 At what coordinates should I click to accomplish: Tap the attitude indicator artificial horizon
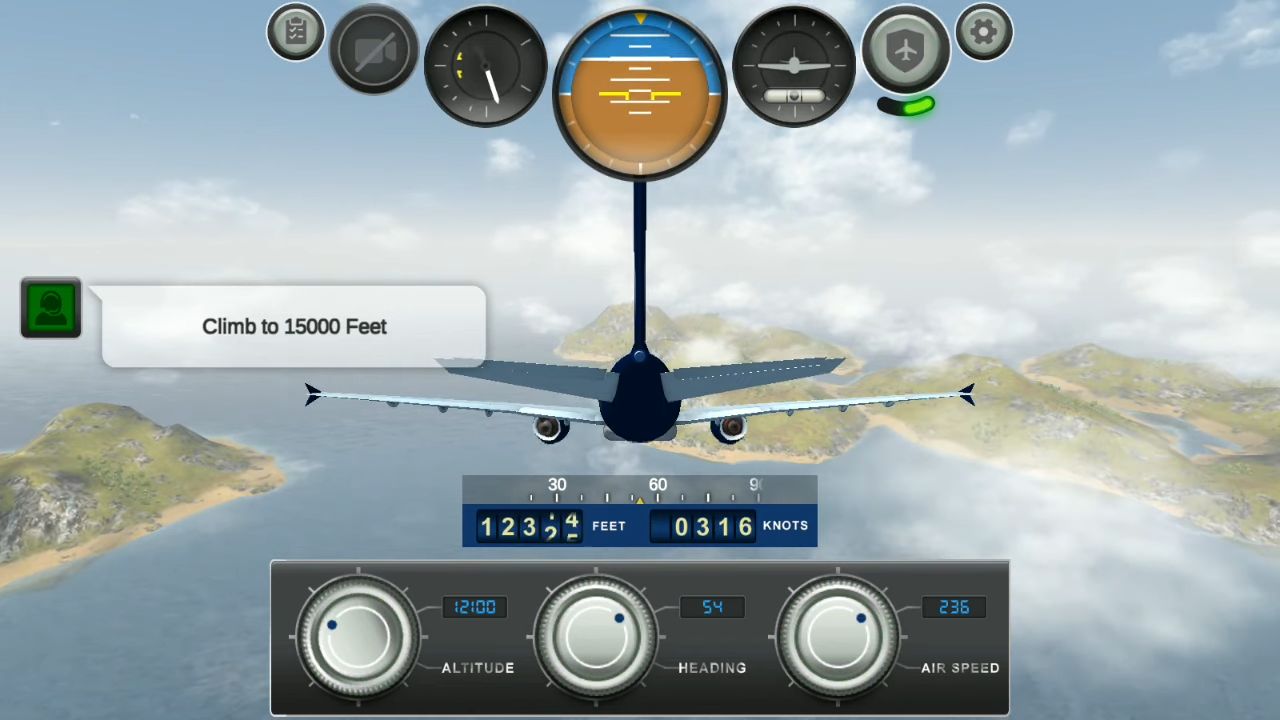click(639, 94)
